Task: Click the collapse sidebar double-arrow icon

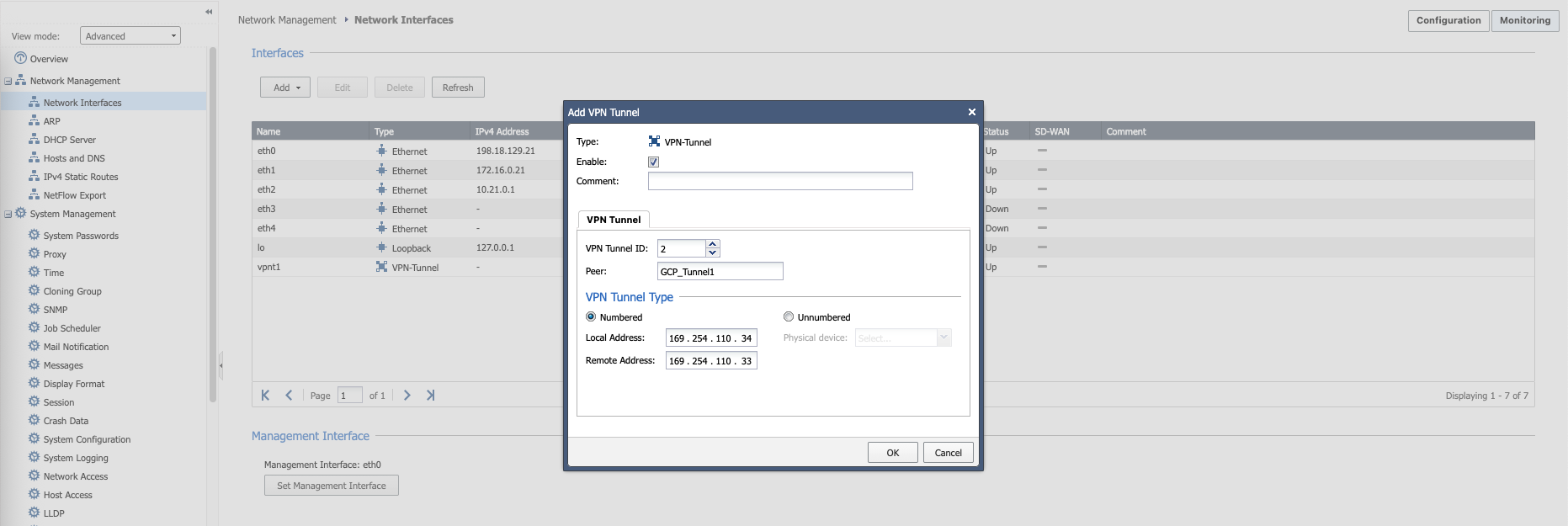Action: tap(209, 12)
